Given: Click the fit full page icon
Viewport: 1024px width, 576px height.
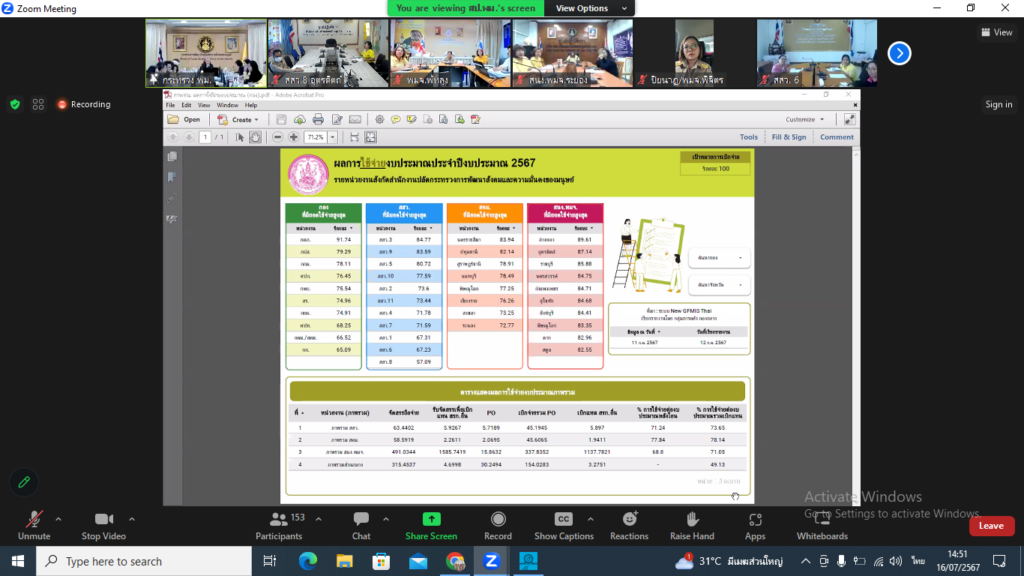Looking at the screenshot, I should (x=370, y=137).
